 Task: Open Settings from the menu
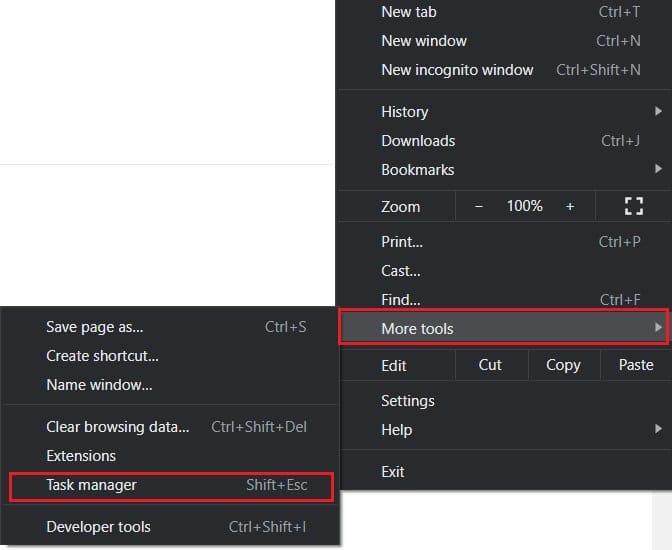point(504,401)
